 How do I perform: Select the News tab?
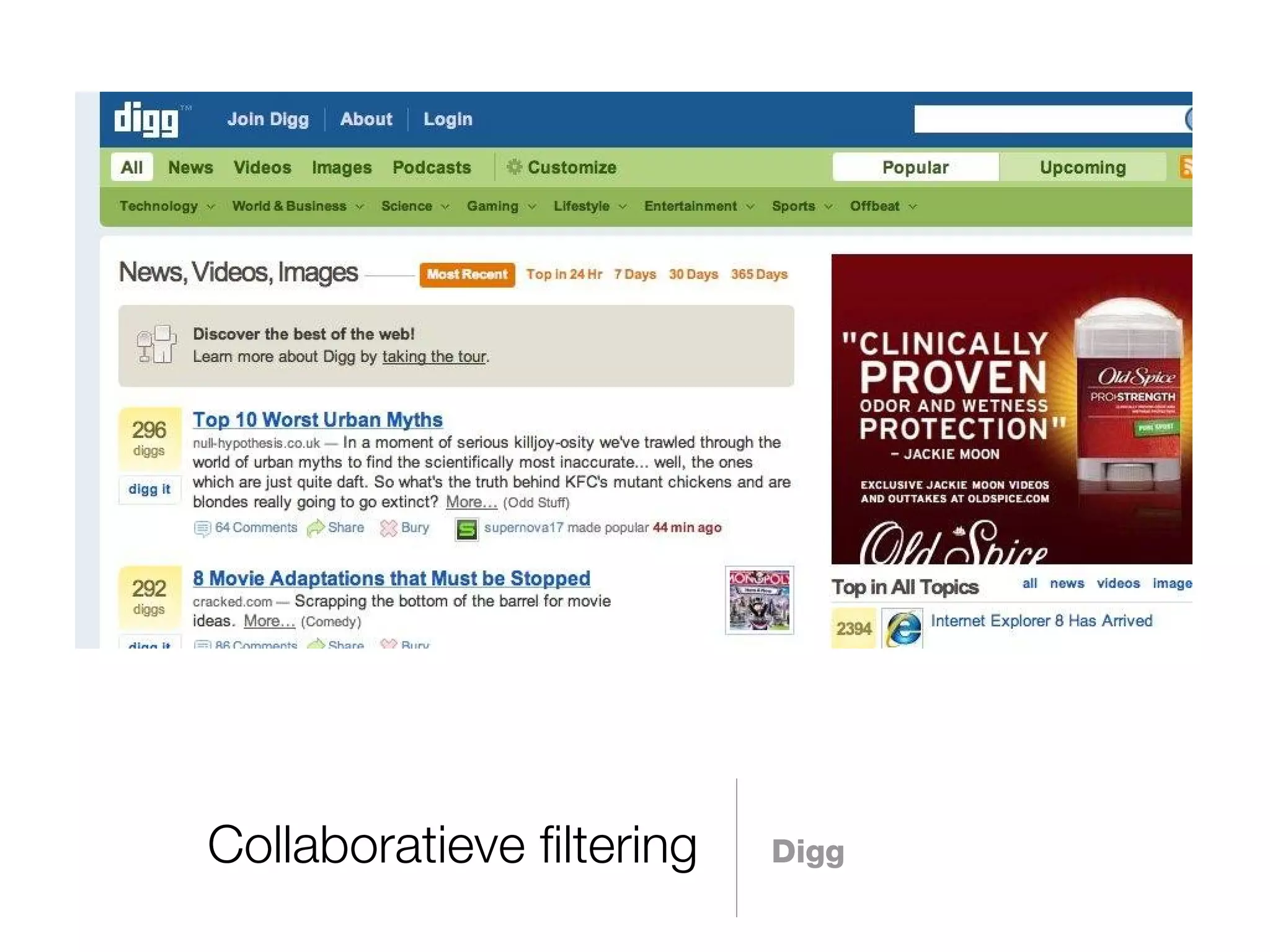pyautogui.click(x=190, y=167)
